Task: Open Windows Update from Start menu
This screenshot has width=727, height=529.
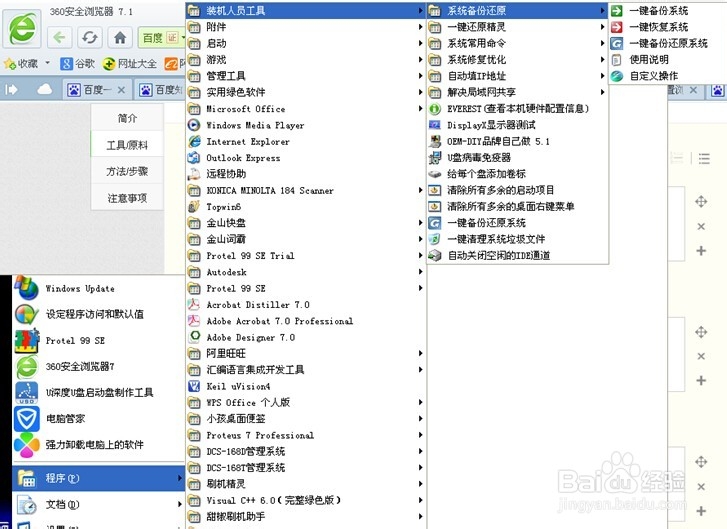Action: point(99,288)
